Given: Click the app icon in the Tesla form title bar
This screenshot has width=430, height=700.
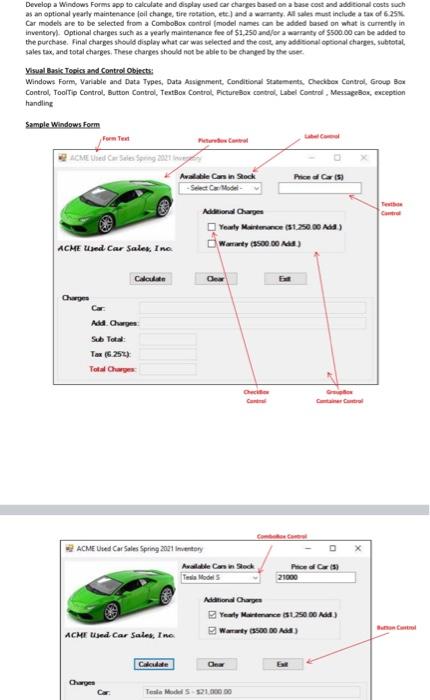Looking at the screenshot, I should pos(69,548).
